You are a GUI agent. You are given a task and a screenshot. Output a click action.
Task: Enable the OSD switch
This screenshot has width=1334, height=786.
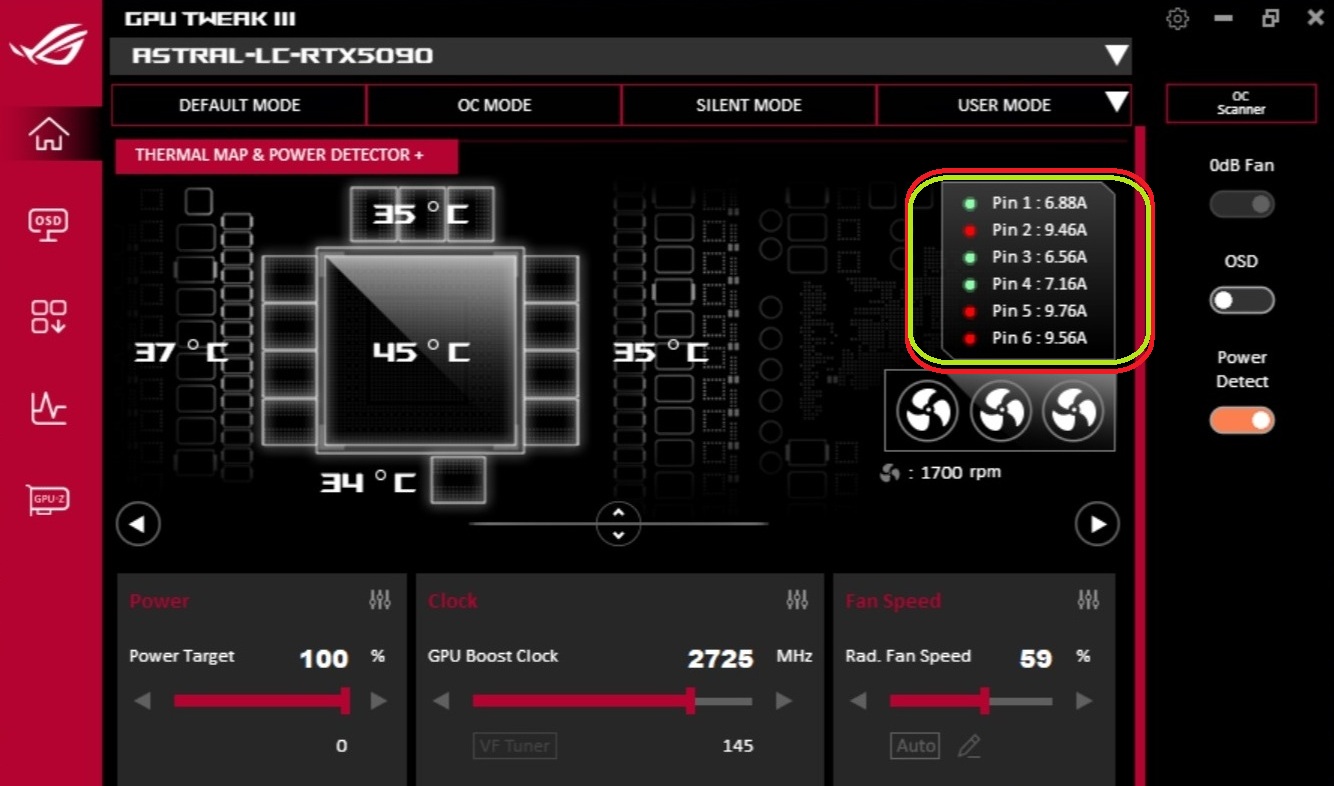click(x=1242, y=300)
